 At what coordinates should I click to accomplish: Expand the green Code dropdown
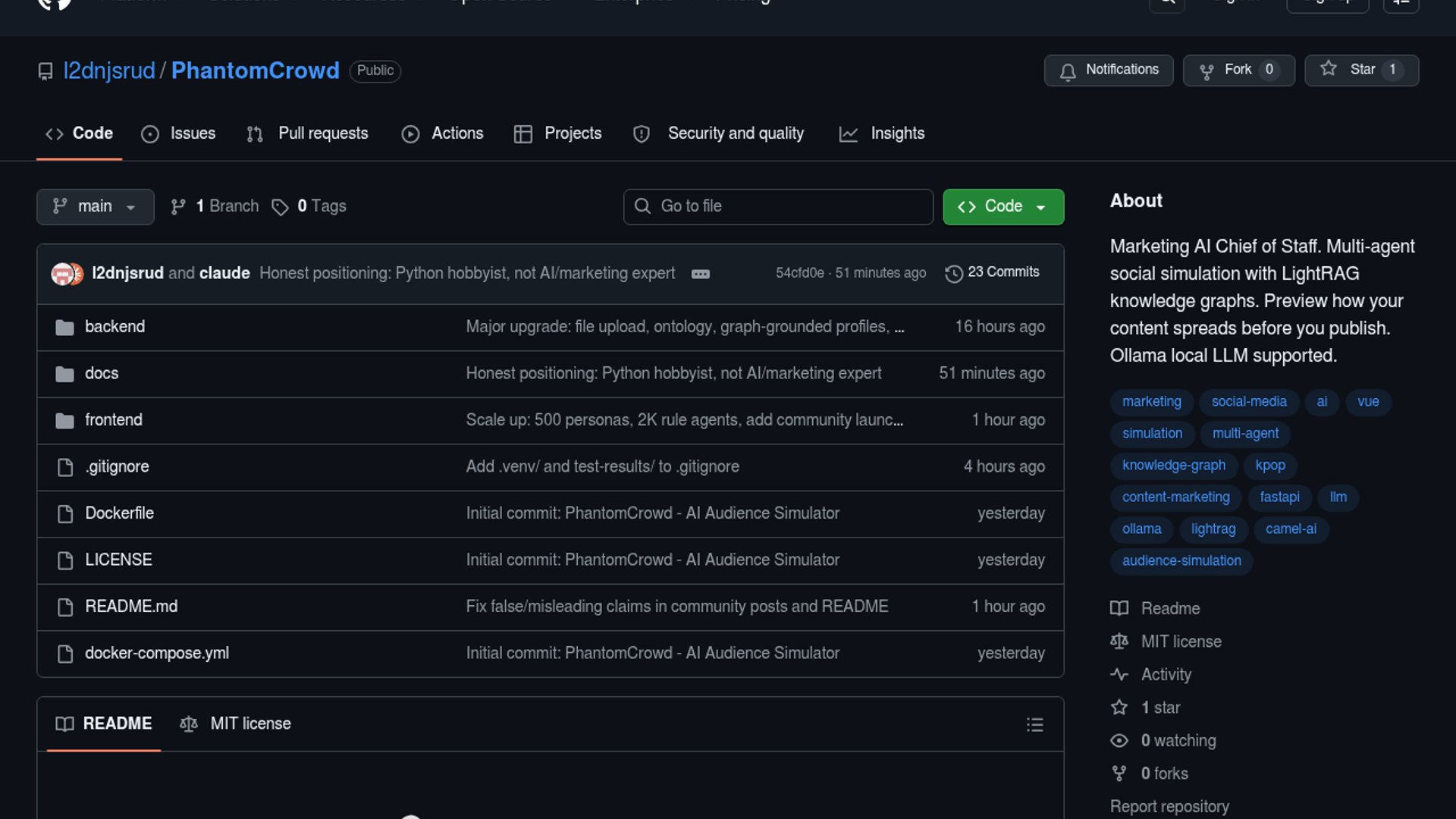click(1003, 206)
